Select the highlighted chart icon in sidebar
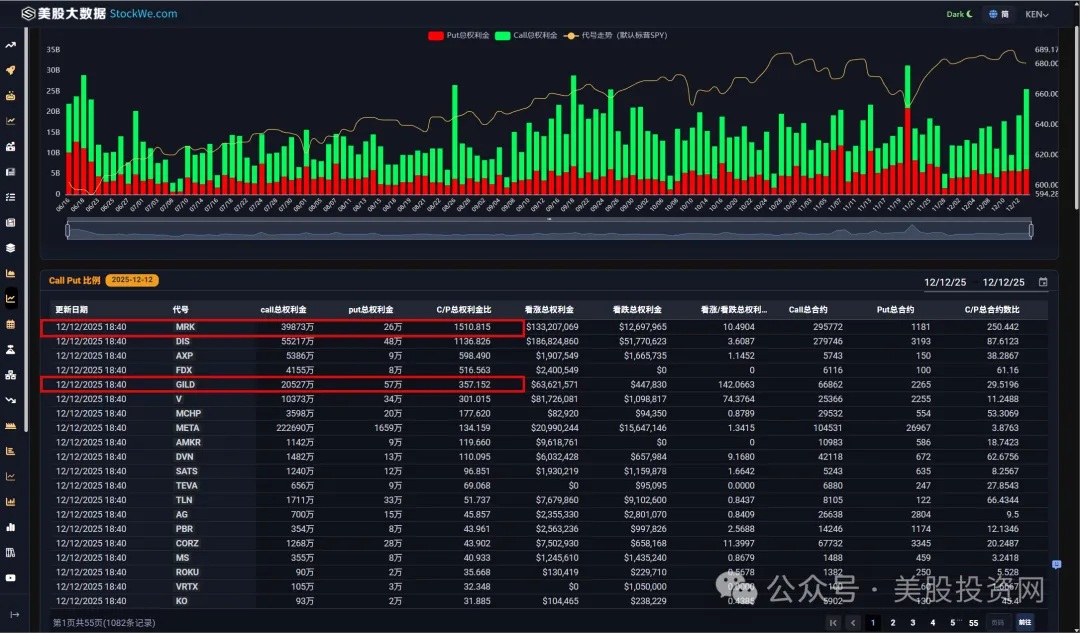The height and width of the screenshot is (633, 1080). [11, 298]
